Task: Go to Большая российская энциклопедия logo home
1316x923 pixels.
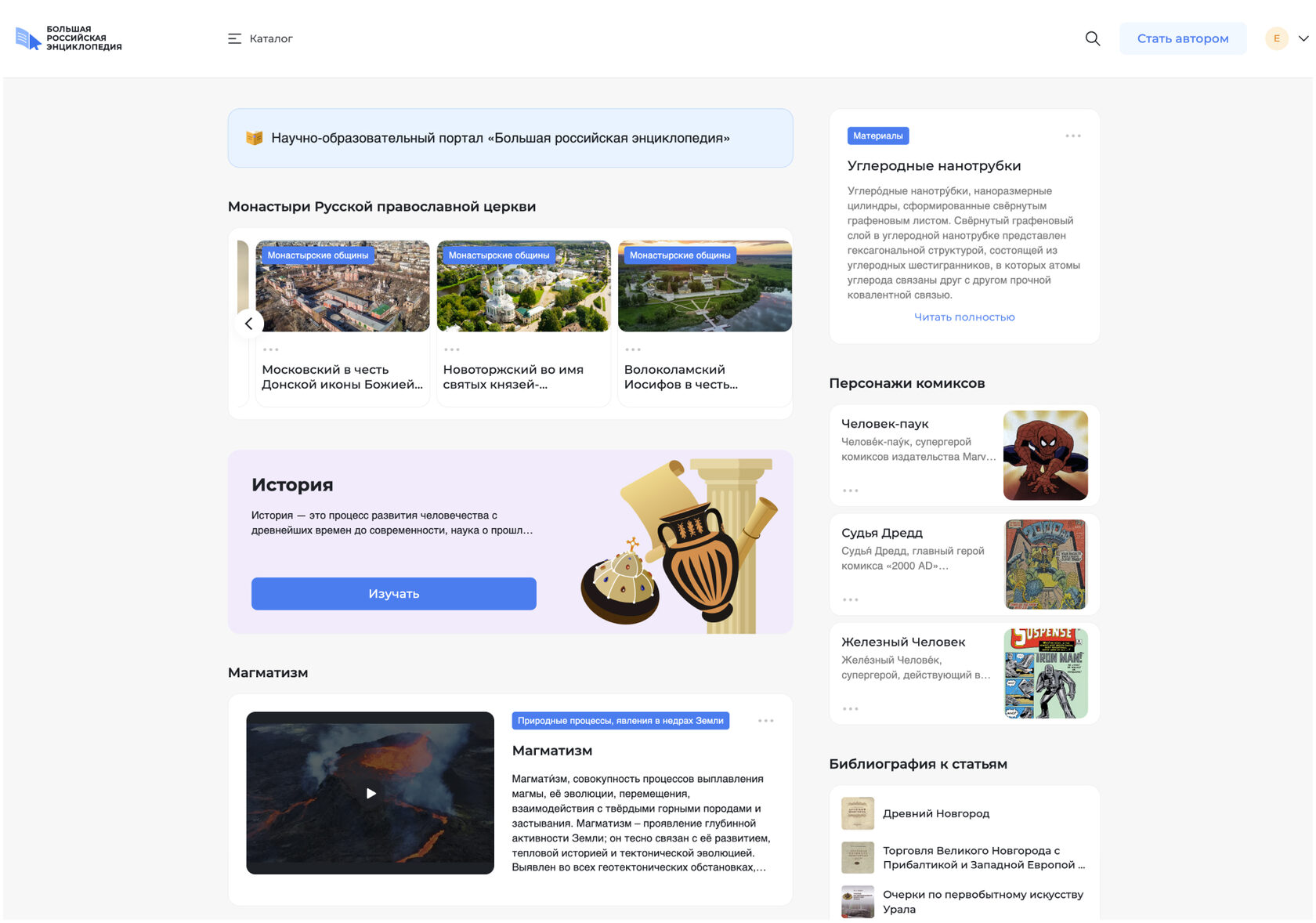Action: click(x=69, y=38)
